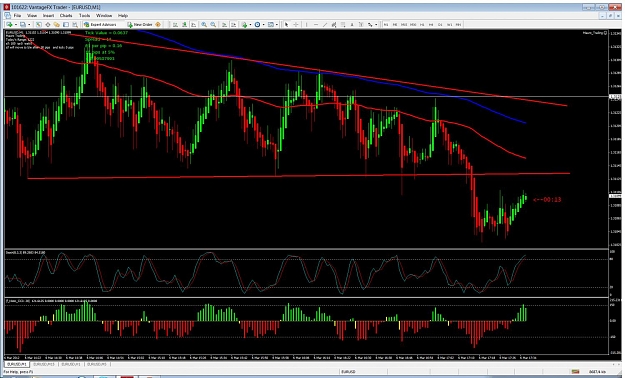
Task: Zoom in on the chart
Action: [x=204, y=24]
